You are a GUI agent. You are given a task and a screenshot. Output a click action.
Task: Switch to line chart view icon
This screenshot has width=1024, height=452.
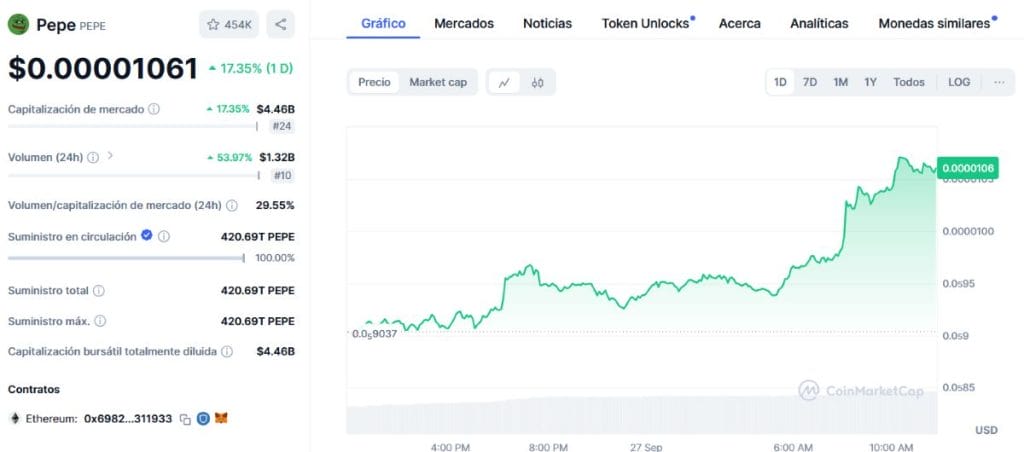pos(504,82)
